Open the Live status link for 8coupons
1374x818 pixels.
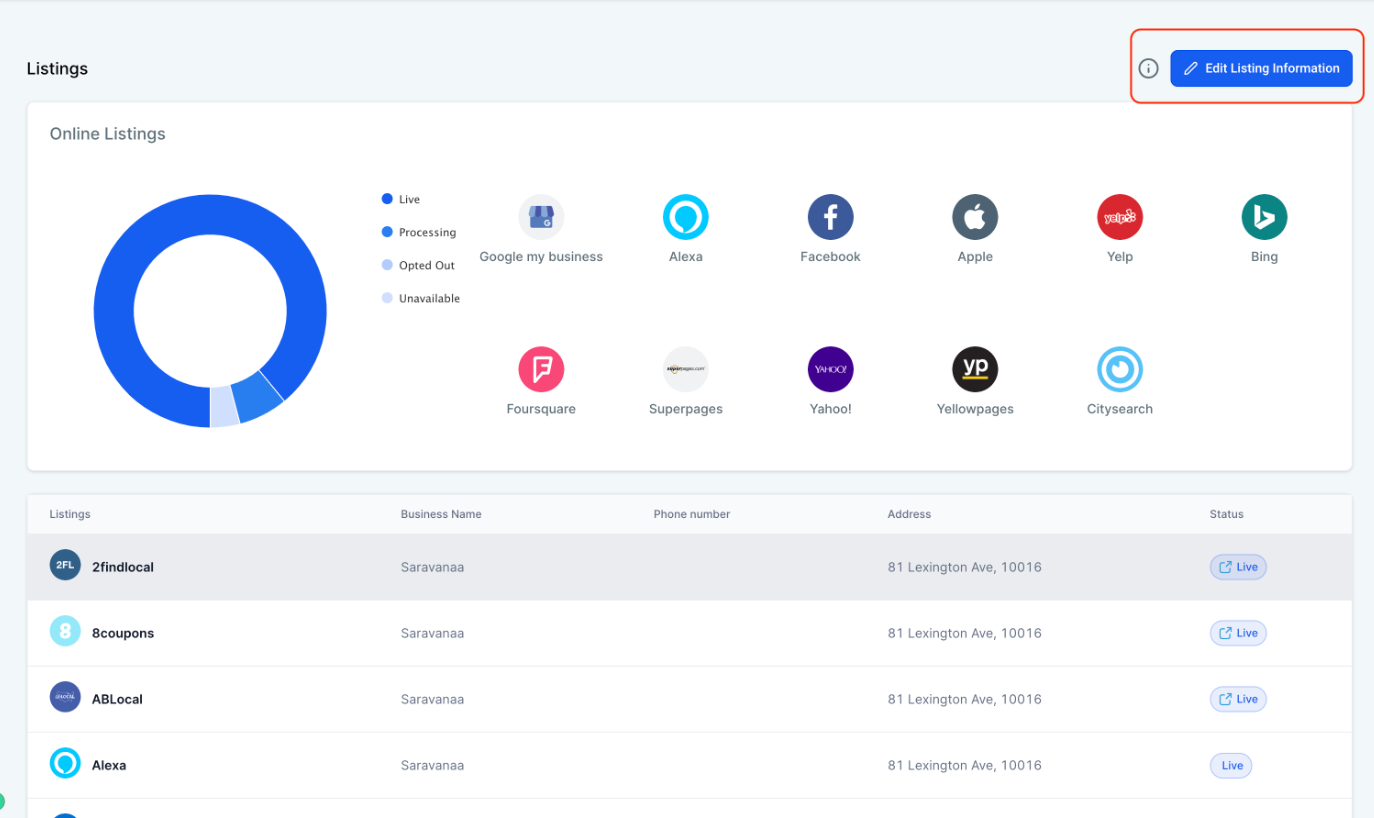click(1238, 633)
